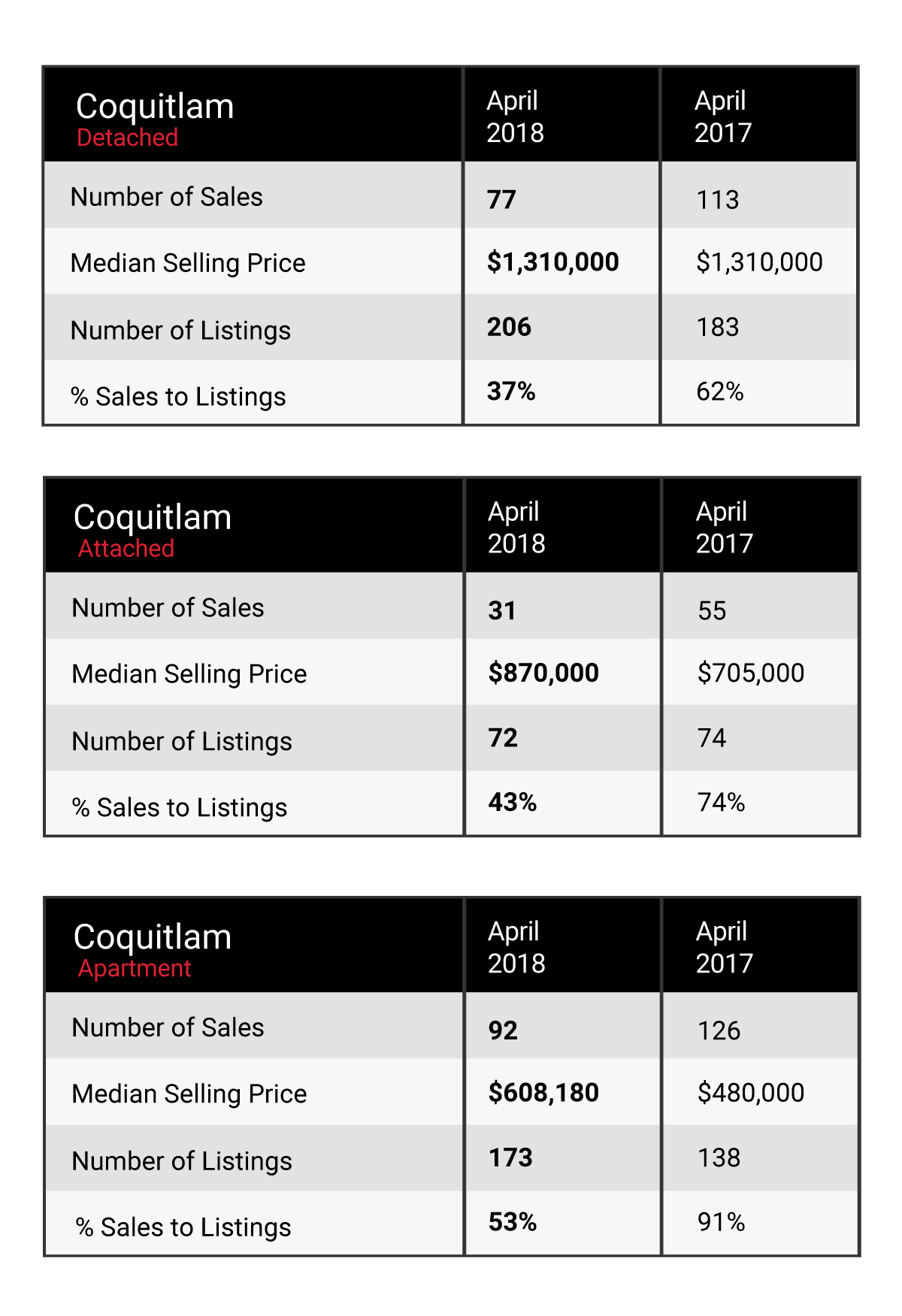Click the Coquitlam Attached table heading
The image size is (902, 1316).
point(153,530)
